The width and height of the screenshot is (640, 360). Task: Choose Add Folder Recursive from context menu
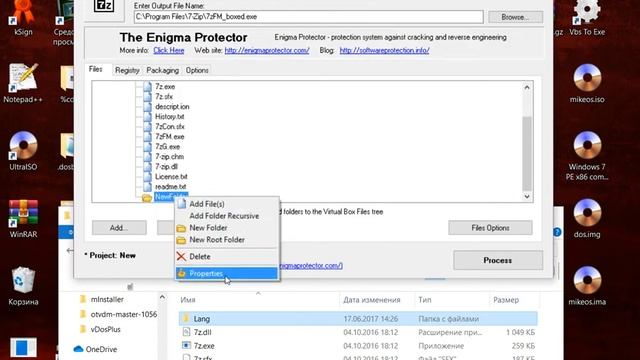[x=227, y=216]
